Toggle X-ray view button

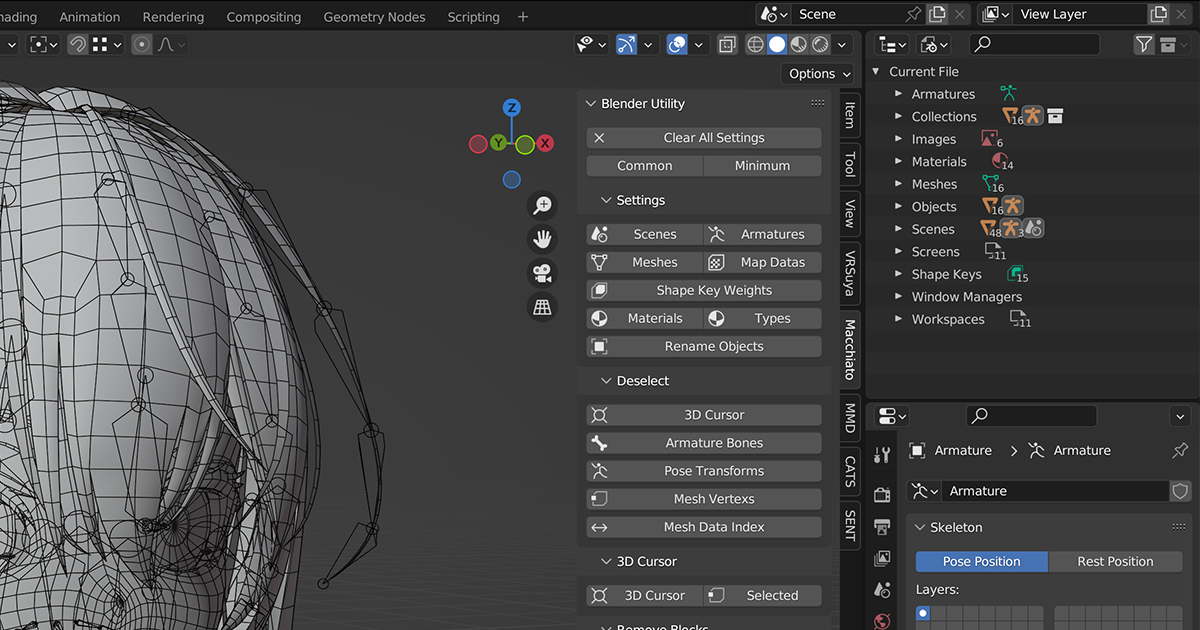(x=727, y=44)
